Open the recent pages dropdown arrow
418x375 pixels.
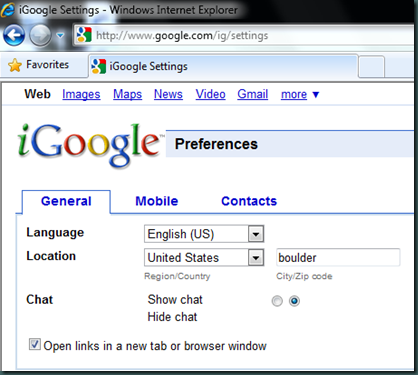[x=60, y=35]
